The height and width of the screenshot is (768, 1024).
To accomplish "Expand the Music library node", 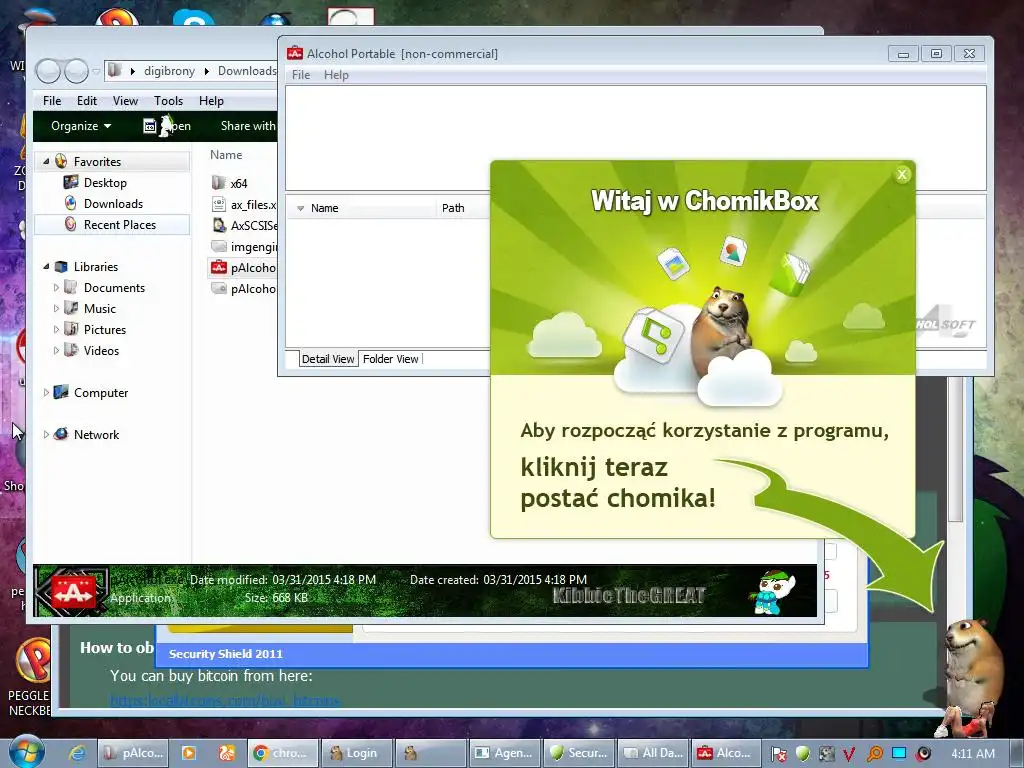I will coord(56,308).
